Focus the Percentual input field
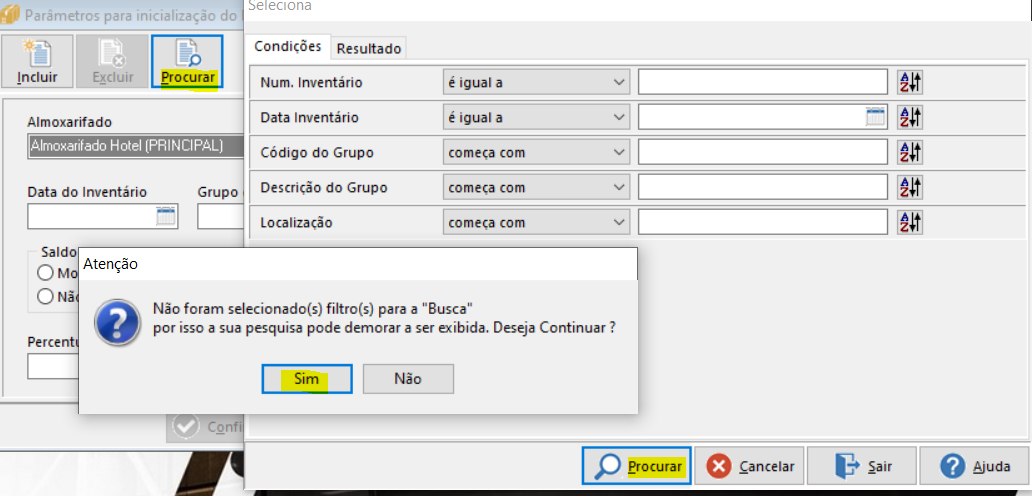This screenshot has height=496, width=1032. (53, 366)
